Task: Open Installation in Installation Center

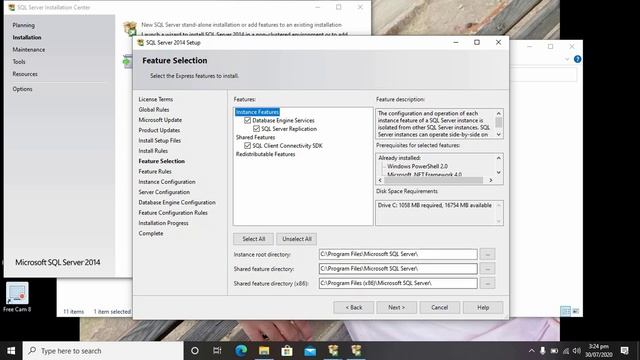Action: 27,38
